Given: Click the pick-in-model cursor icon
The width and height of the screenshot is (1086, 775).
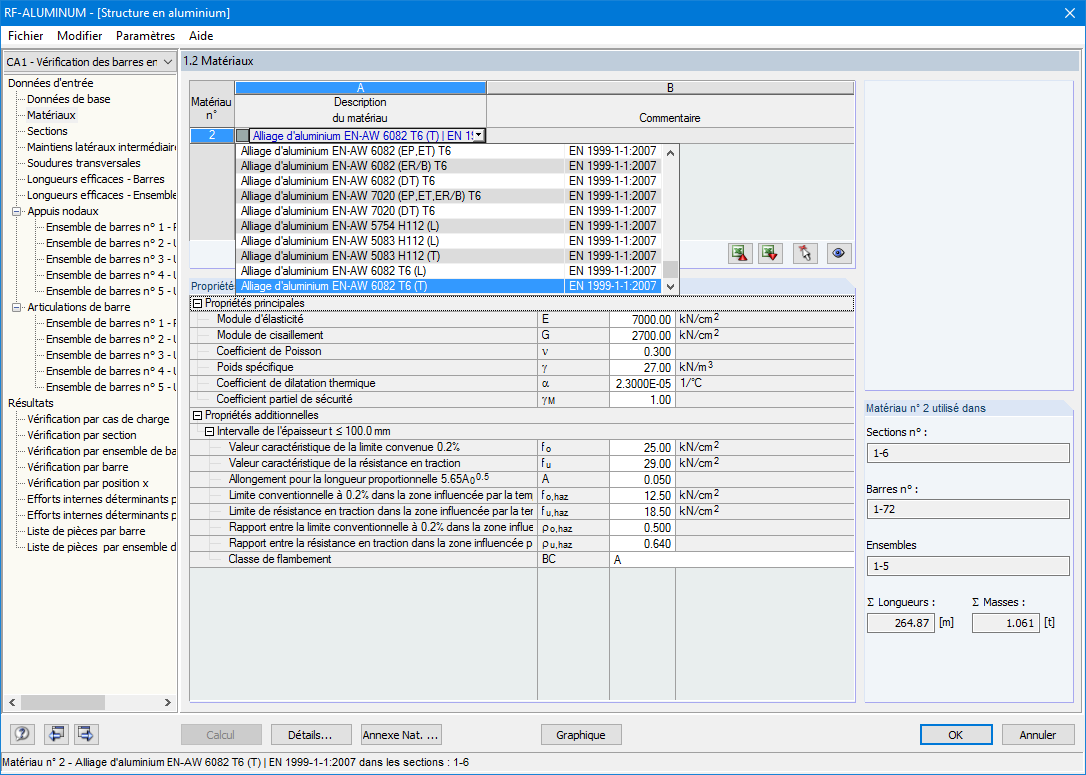Looking at the screenshot, I should 805,253.
